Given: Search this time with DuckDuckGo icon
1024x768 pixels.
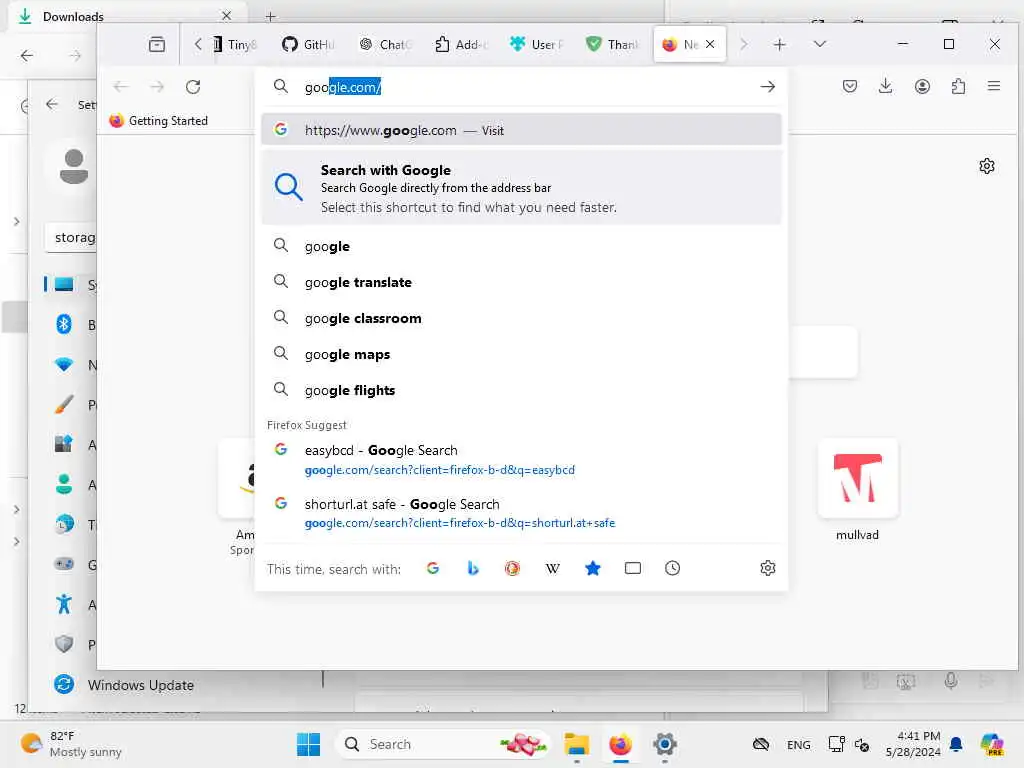Looking at the screenshot, I should pos(513,568).
